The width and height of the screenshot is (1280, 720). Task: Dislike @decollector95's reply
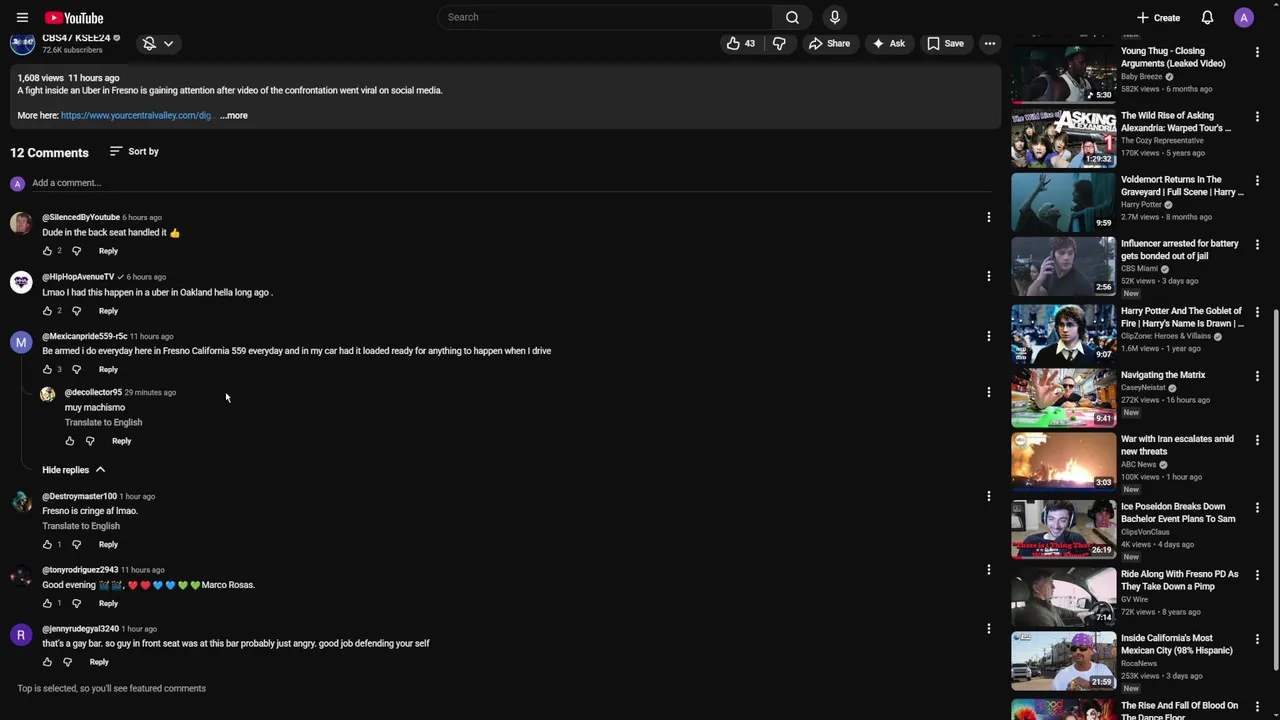coord(90,441)
